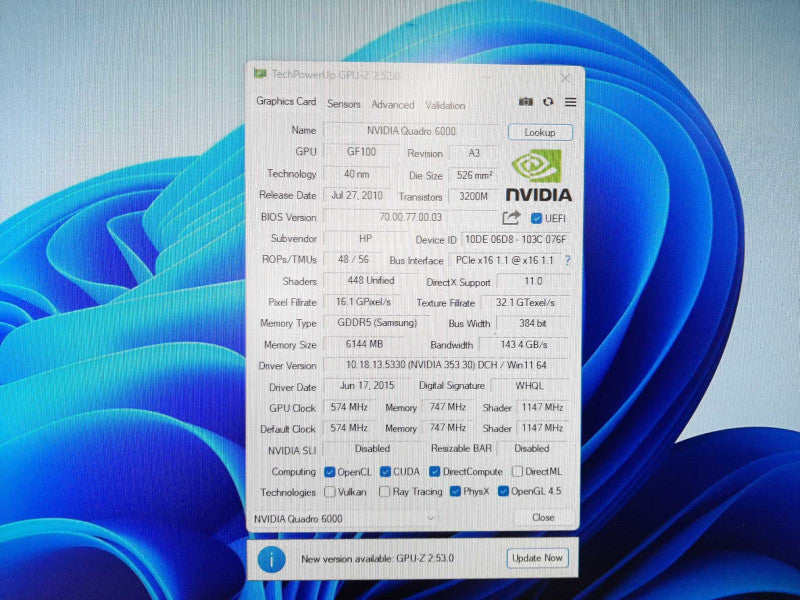
Task: Click the Bandwidth value 143.4 GB/s
Action: click(x=524, y=345)
